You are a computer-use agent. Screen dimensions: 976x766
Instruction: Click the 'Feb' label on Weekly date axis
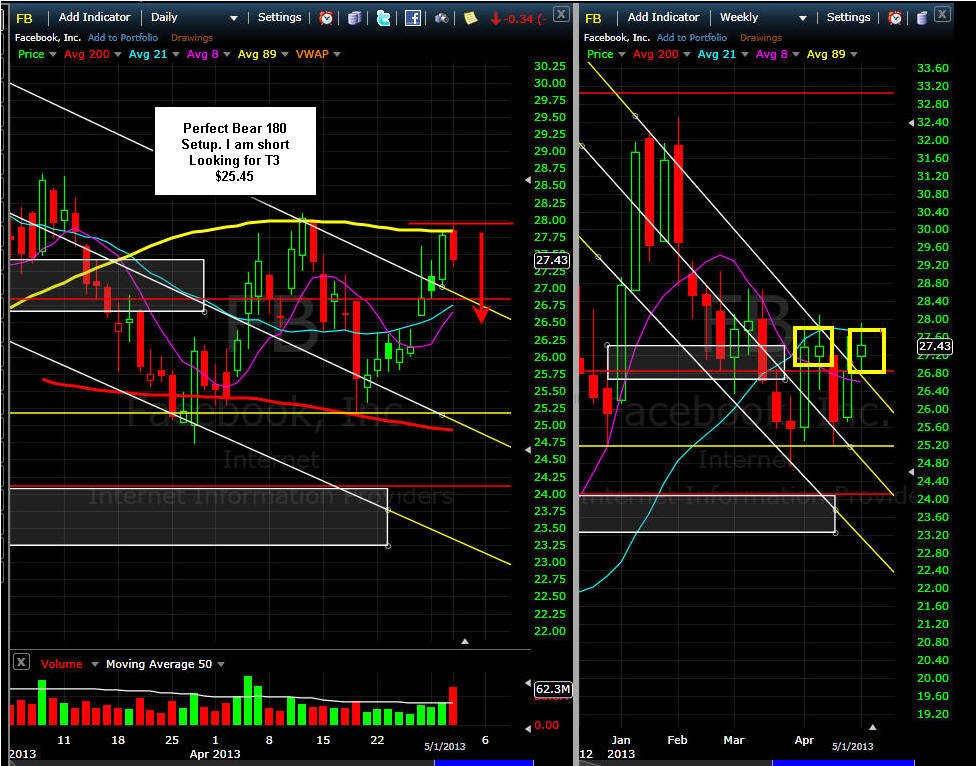pos(677,740)
